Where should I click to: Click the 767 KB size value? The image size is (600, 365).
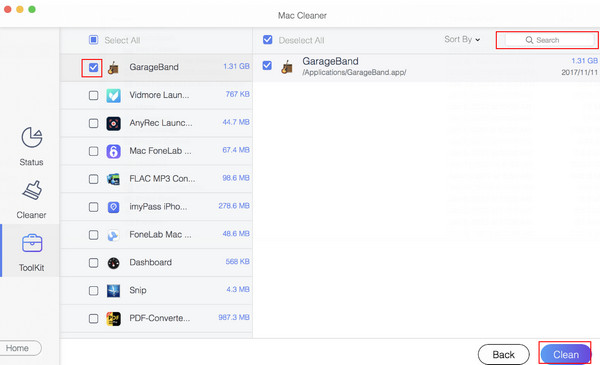coord(238,94)
